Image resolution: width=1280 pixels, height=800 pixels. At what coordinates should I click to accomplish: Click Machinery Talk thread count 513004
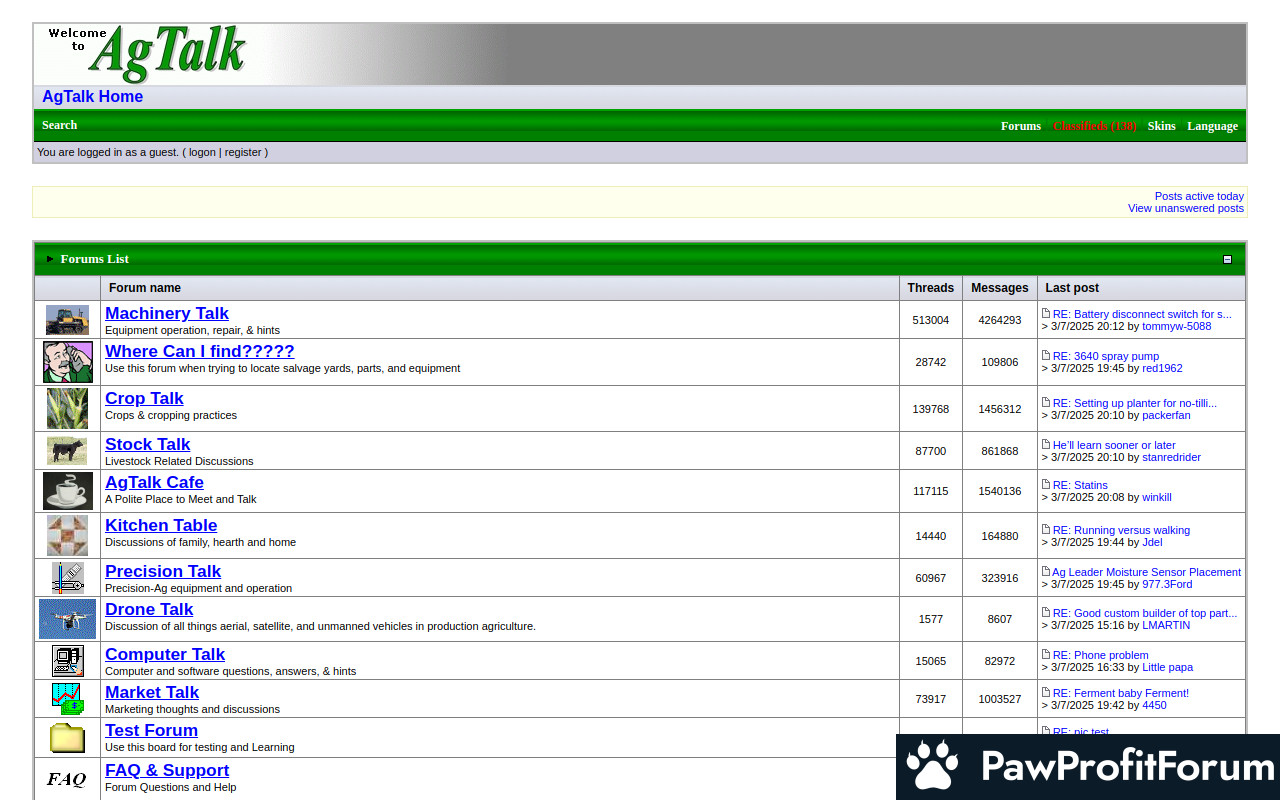931,320
